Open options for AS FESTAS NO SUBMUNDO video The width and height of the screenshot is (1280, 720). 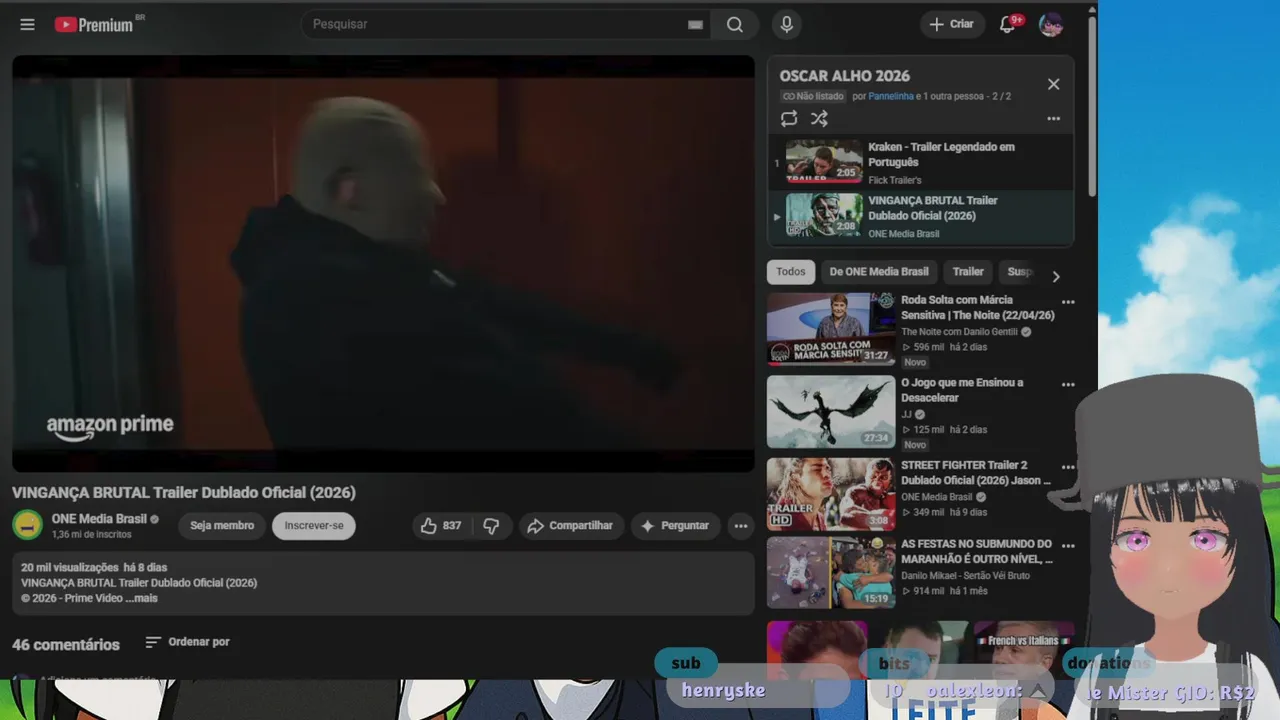tap(1068, 546)
